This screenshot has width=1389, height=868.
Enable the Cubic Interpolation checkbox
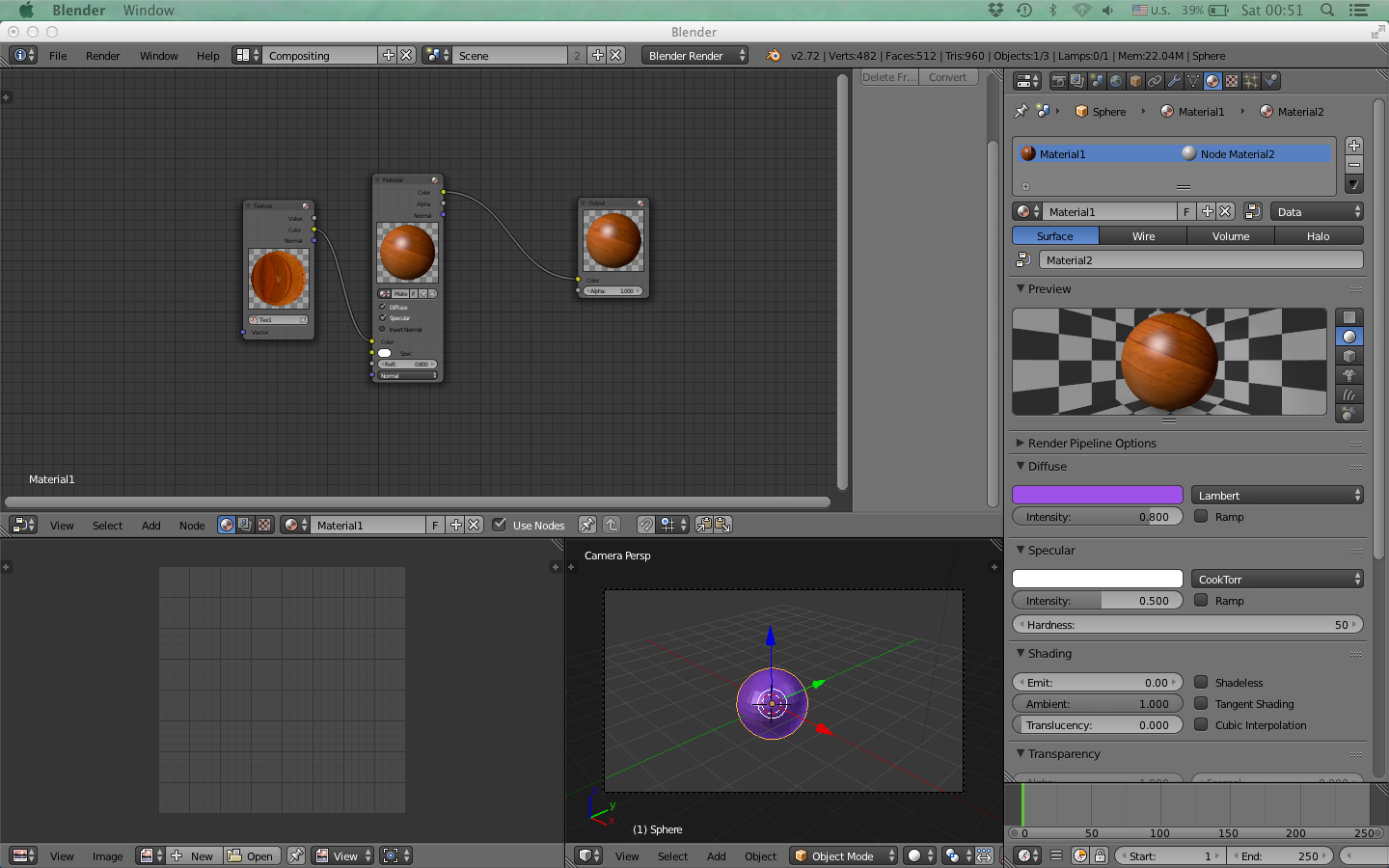pos(1201,724)
